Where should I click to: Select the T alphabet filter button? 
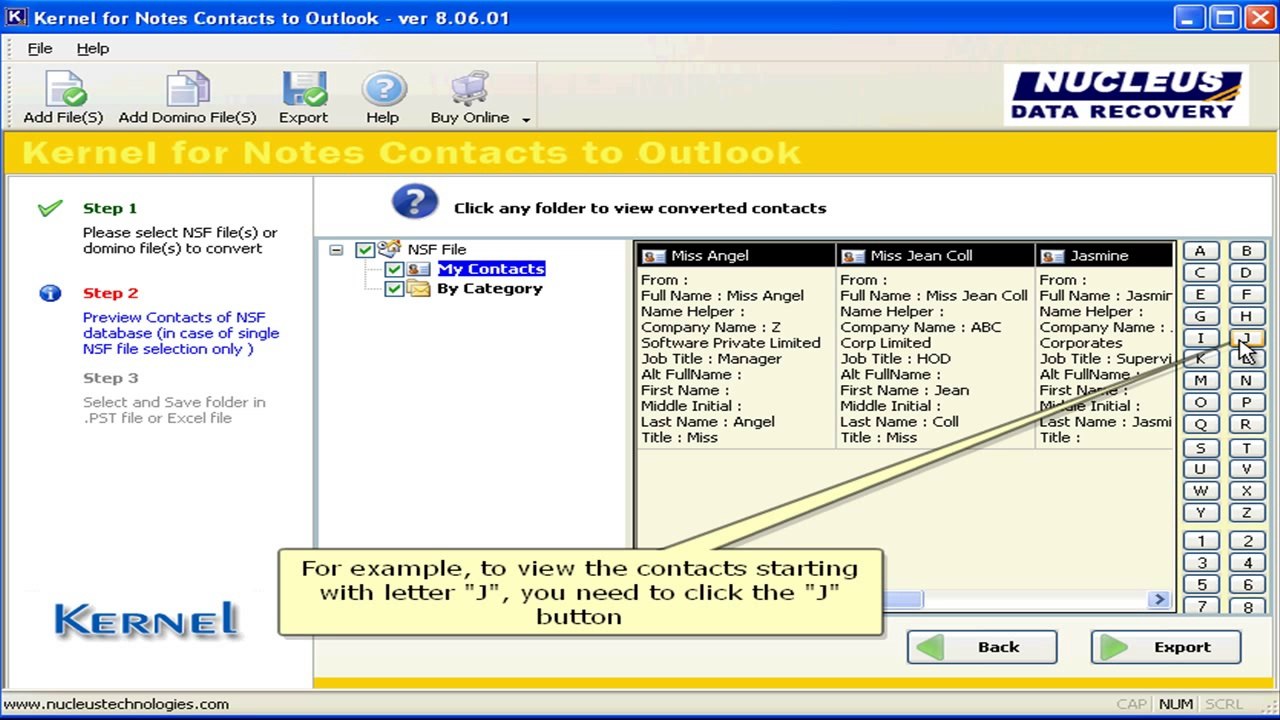[1246, 448]
